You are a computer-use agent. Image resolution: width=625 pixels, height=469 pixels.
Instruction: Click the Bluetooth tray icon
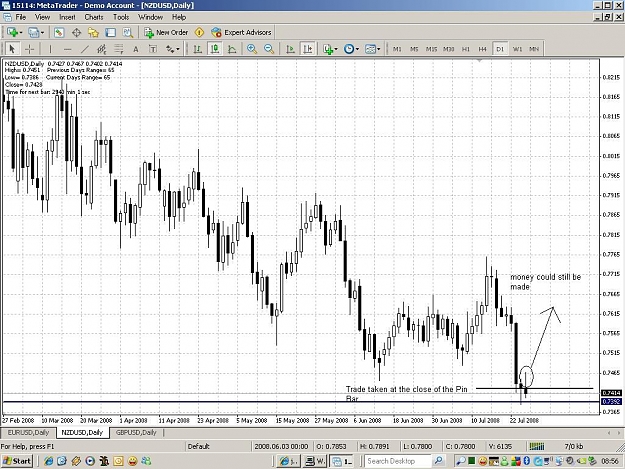click(526, 461)
